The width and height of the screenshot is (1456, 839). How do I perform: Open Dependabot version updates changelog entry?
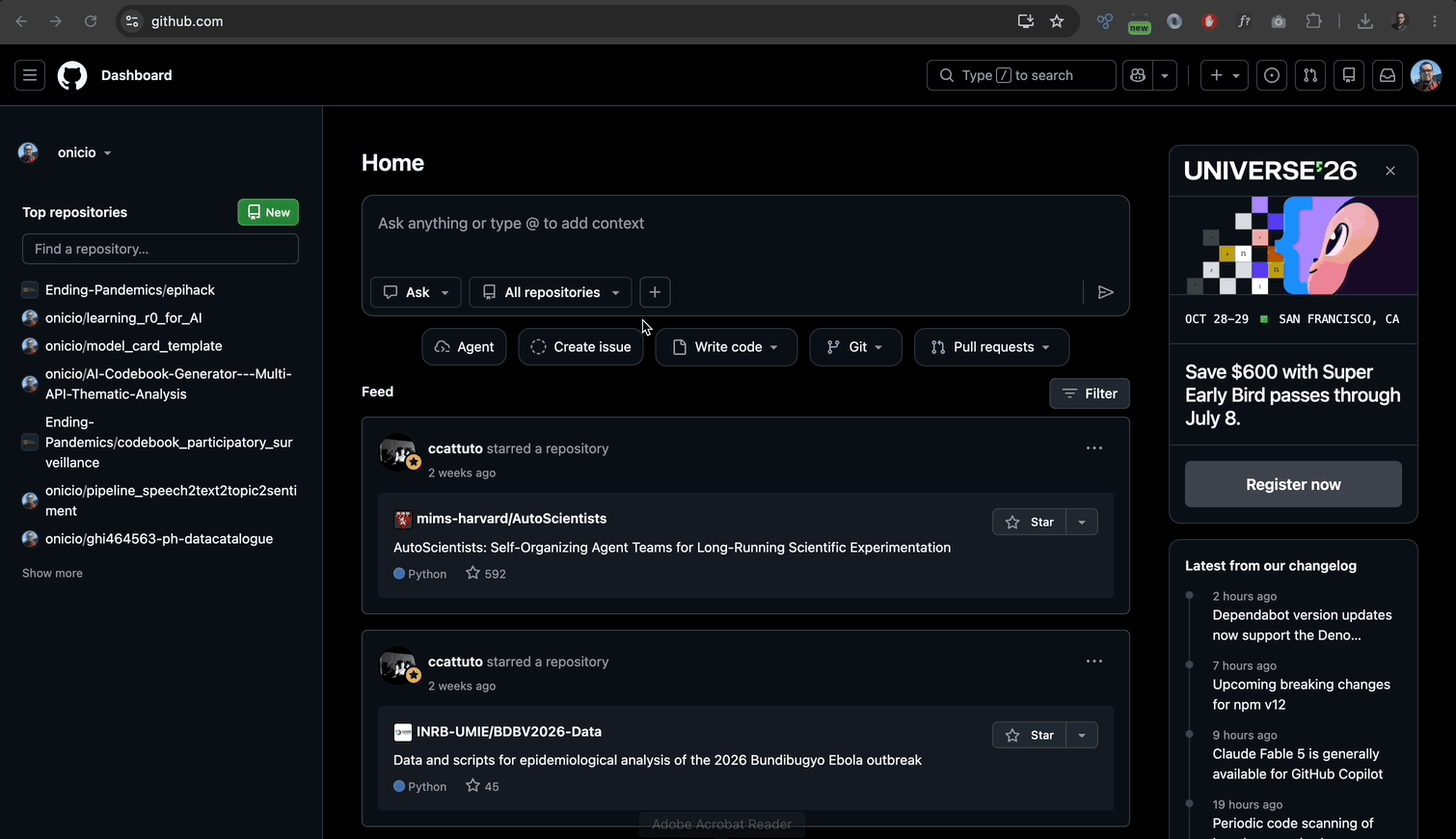click(x=1302, y=625)
